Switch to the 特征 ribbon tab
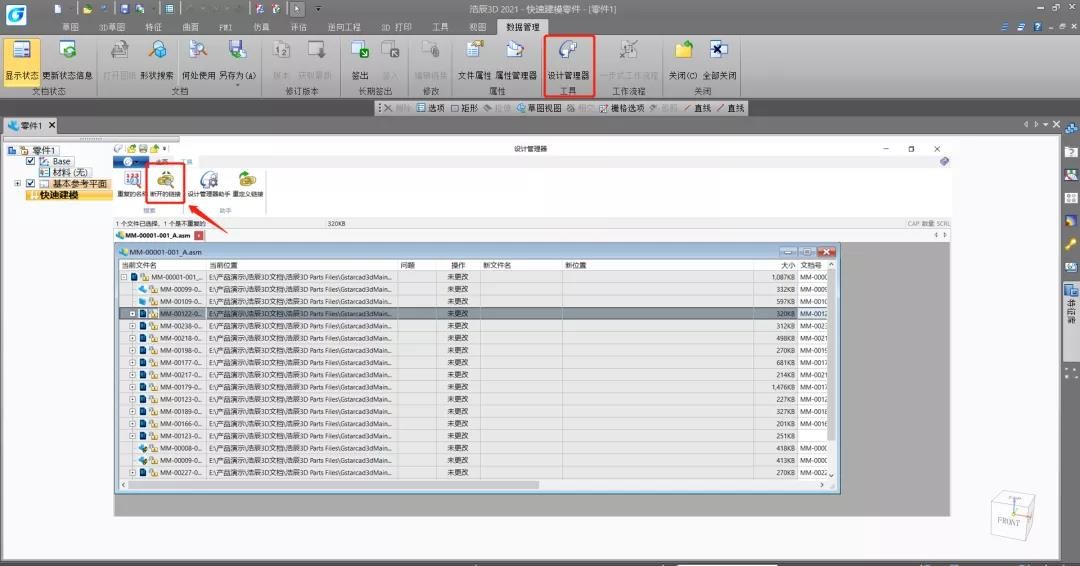The height and width of the screenshot is (566, 1080). coord(153,27)
